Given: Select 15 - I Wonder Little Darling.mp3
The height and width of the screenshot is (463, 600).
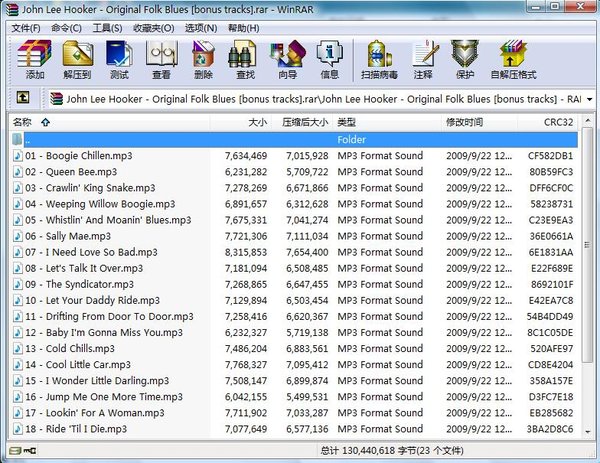Looking at the screenshot, I should 97,380.
